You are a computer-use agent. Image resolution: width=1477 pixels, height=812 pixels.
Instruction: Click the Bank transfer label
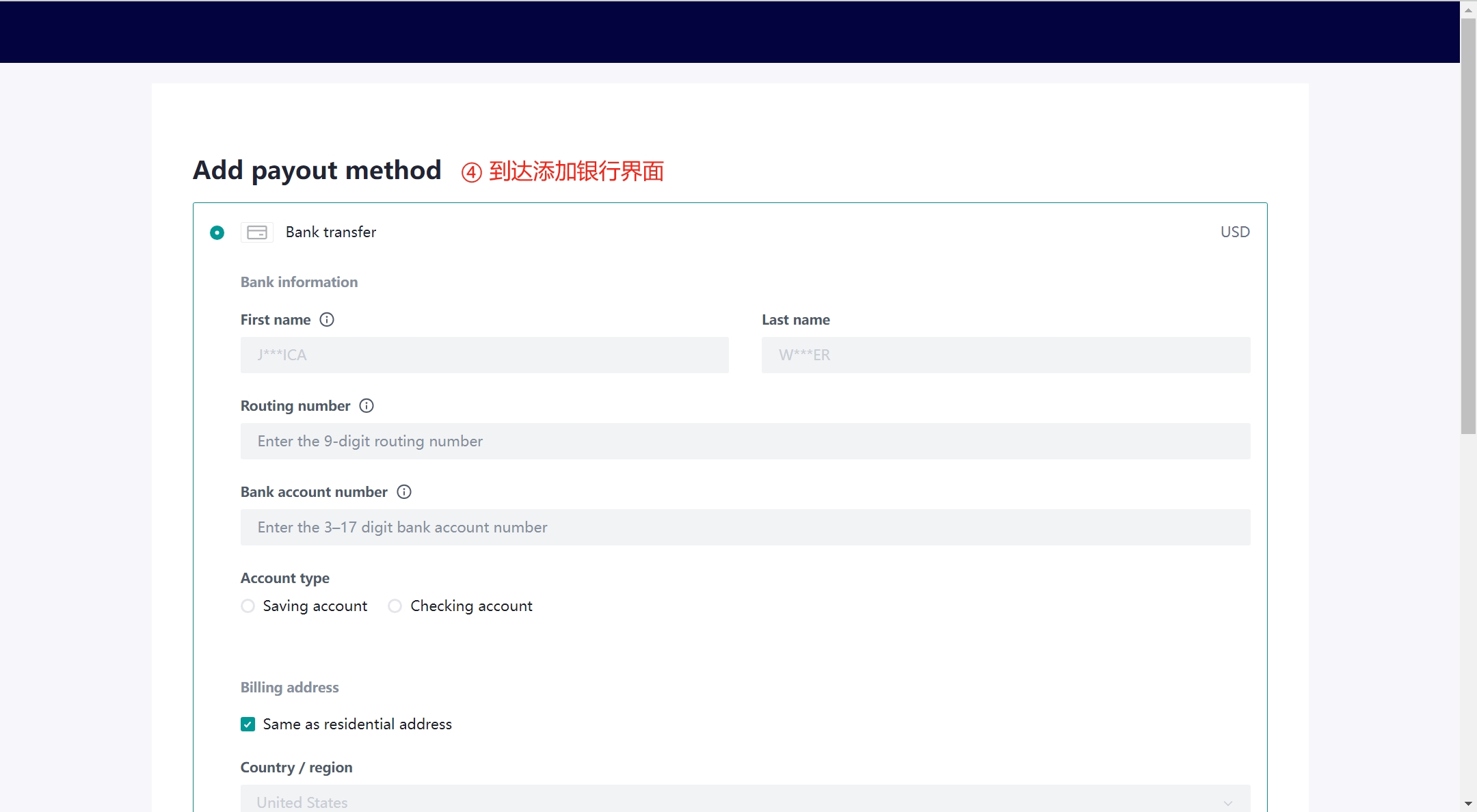[331, 232]
